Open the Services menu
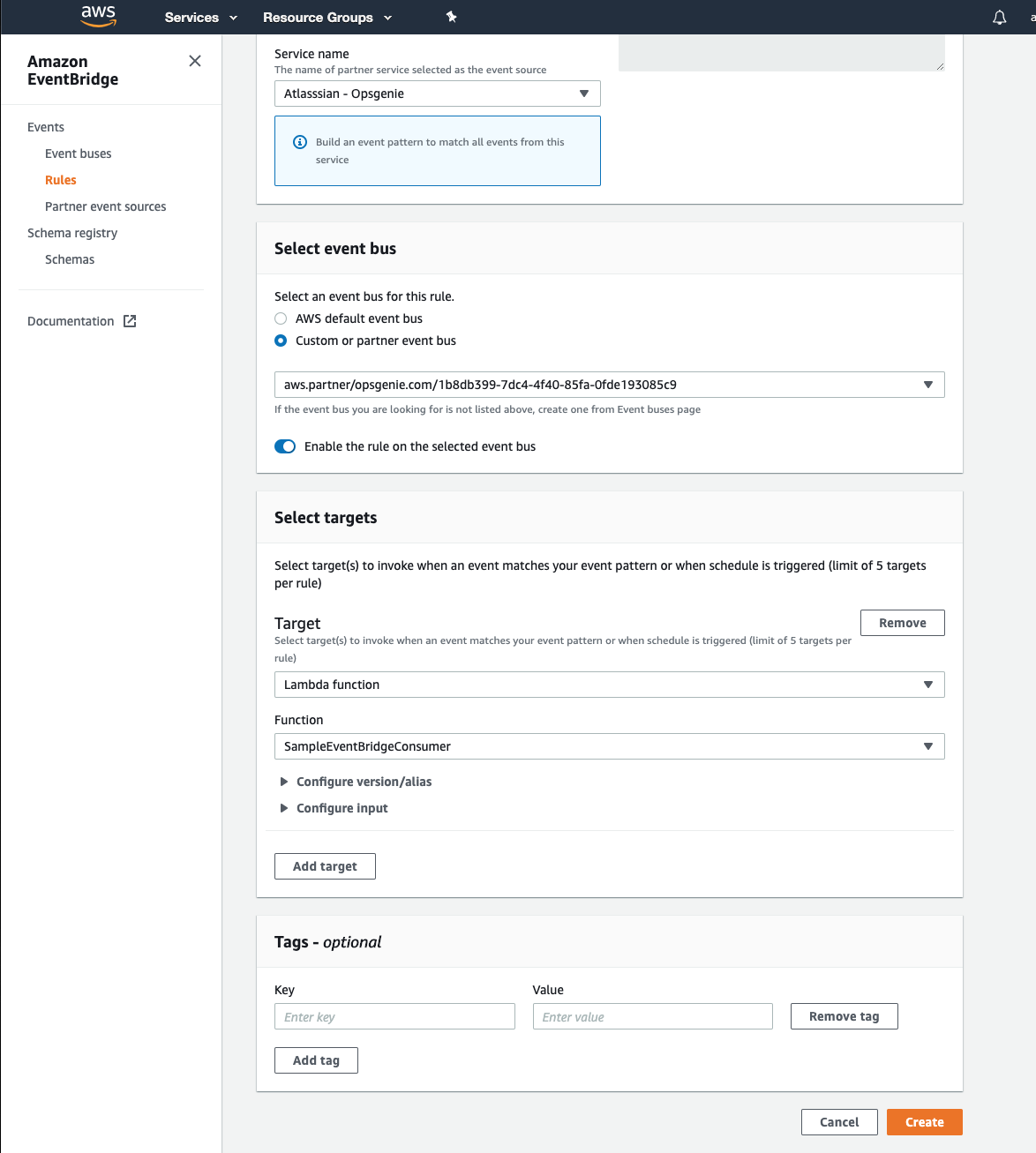 click(x=201, y=18)
